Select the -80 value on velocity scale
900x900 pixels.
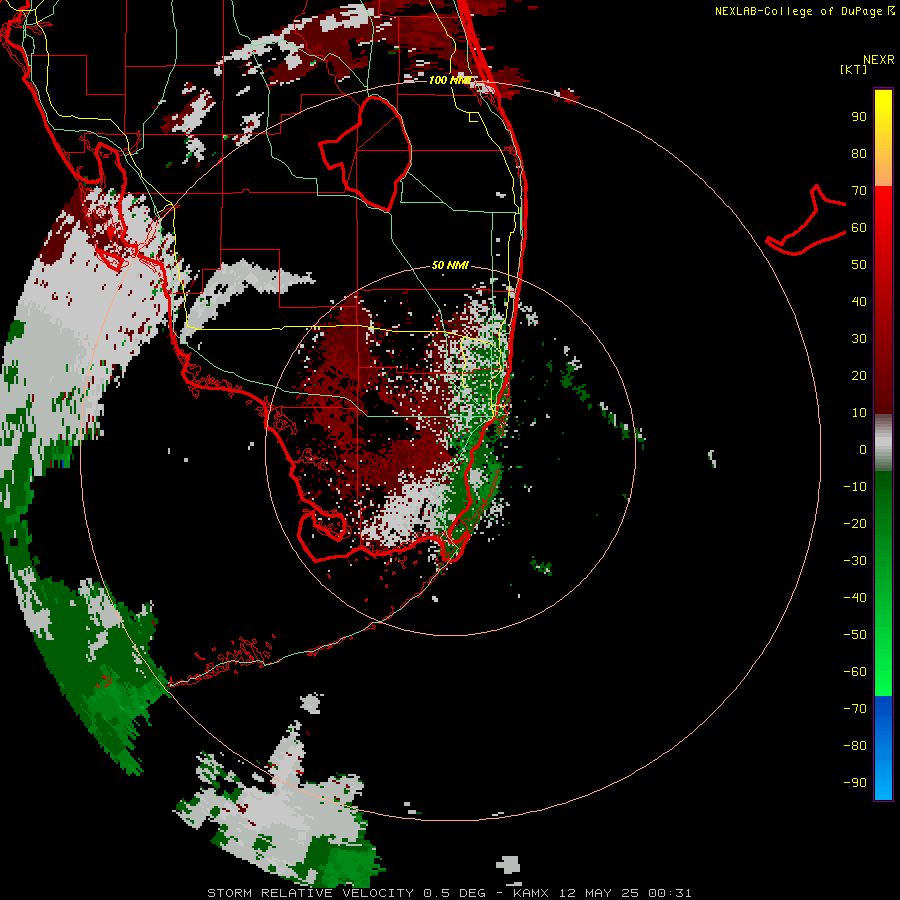point(855,746)
